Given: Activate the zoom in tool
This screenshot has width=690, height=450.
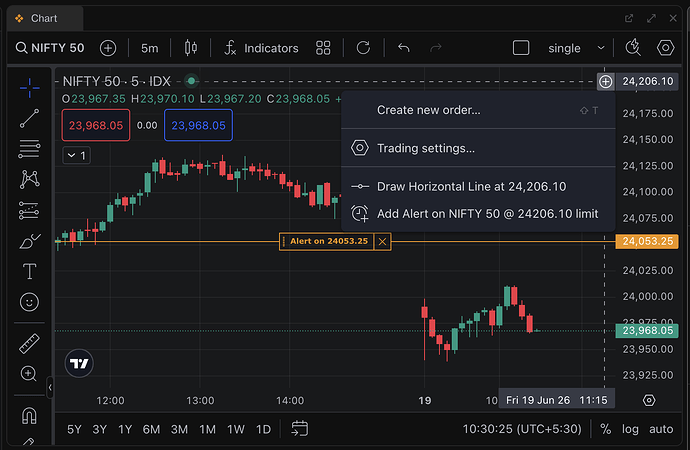Looking at the screenshot, I should tap(29, 373).
